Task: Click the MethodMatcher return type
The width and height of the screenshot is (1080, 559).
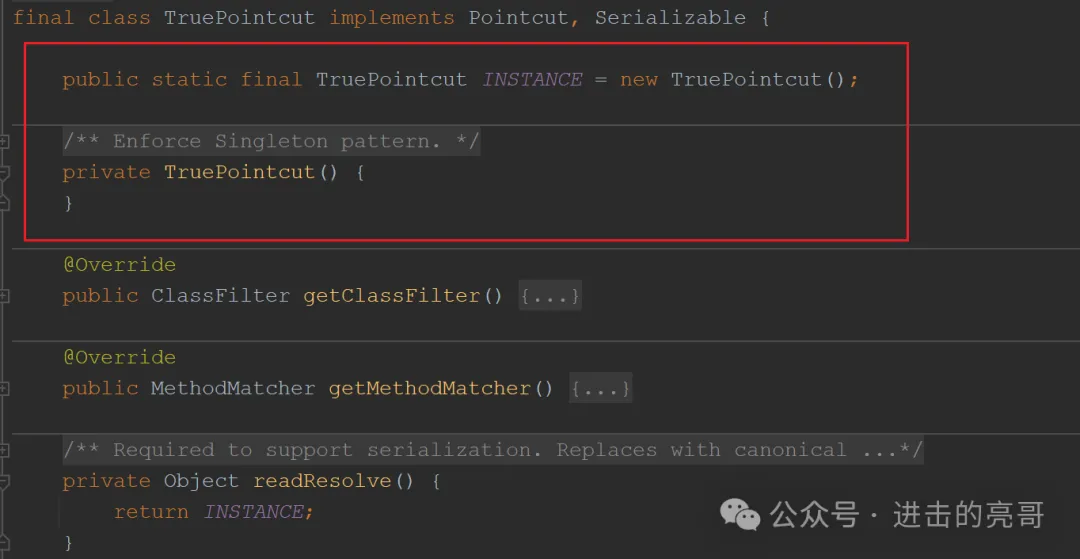Action: point(233,388)
